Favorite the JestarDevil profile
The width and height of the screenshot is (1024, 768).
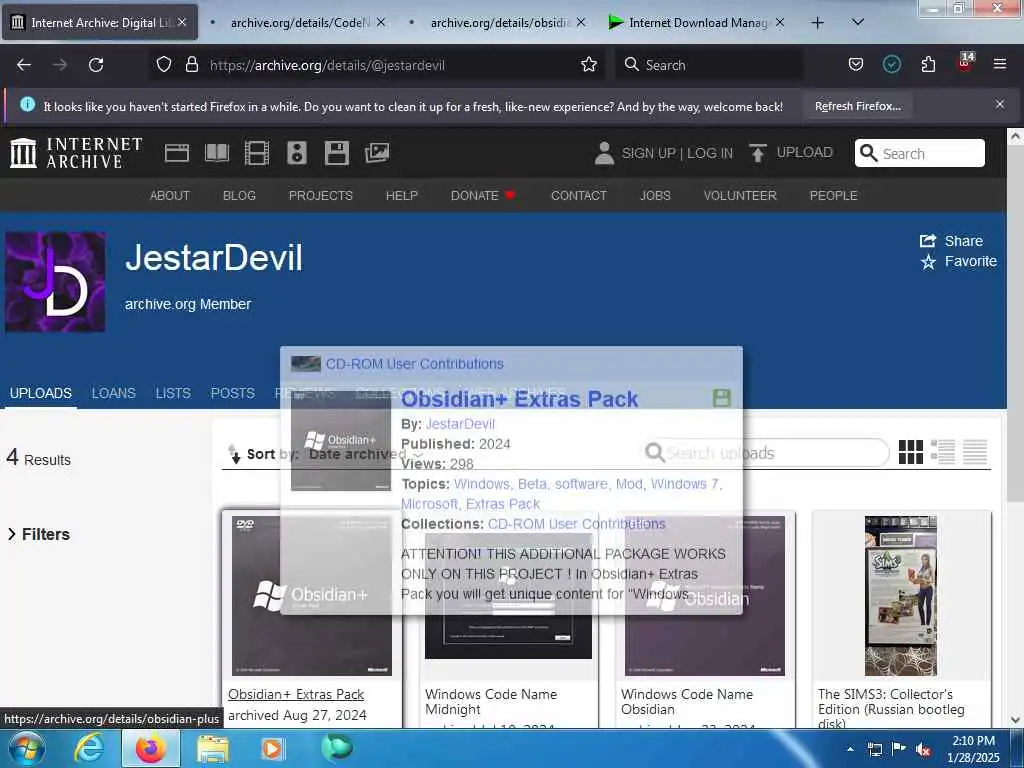point(959,262)
